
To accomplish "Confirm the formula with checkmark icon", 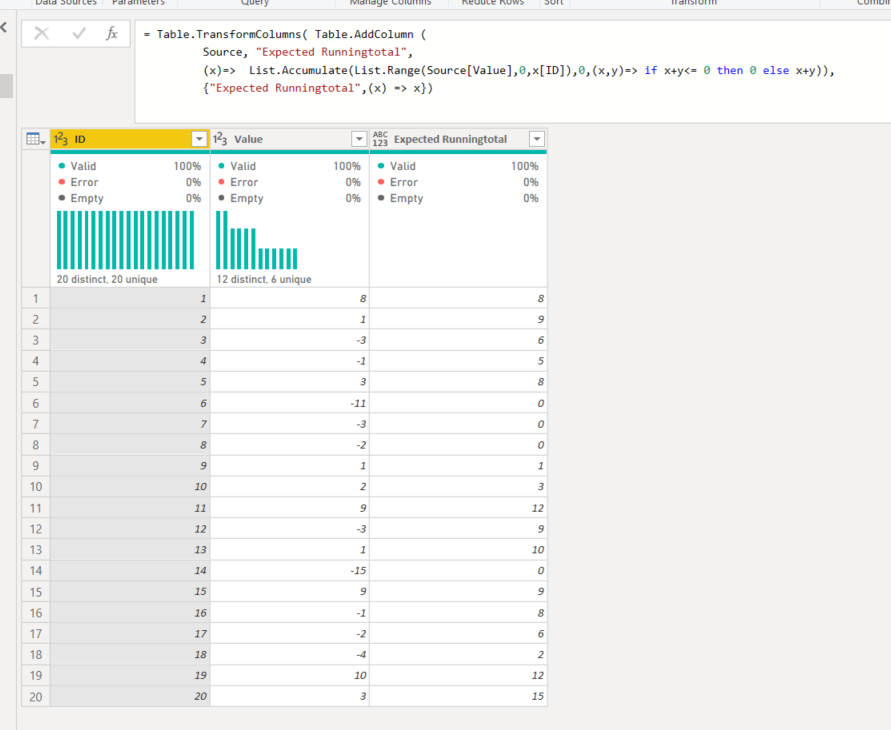I will pos(79,34).
